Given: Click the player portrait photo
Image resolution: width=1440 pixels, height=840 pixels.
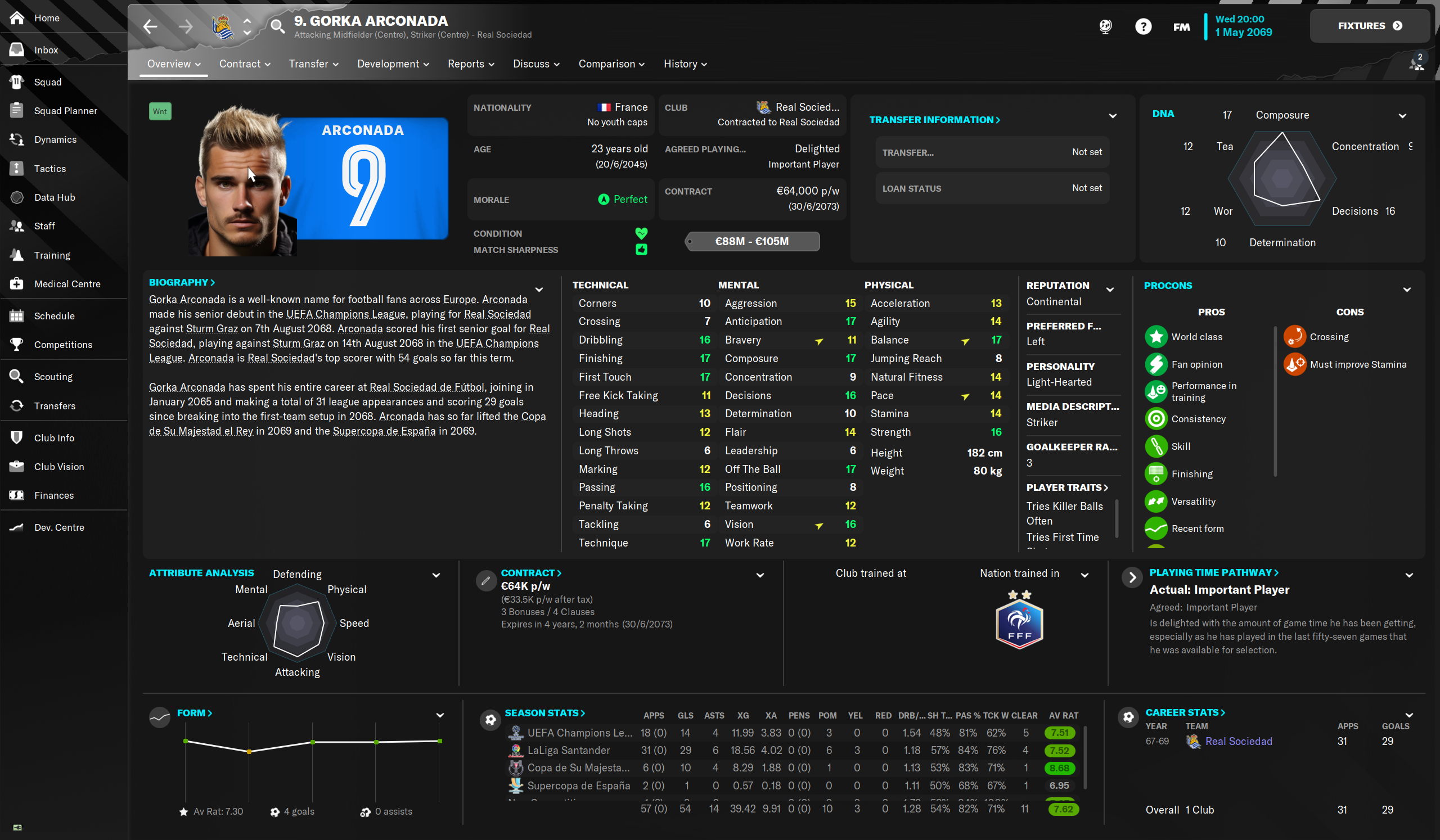Looking at the screenshot, I should point(243,180).
